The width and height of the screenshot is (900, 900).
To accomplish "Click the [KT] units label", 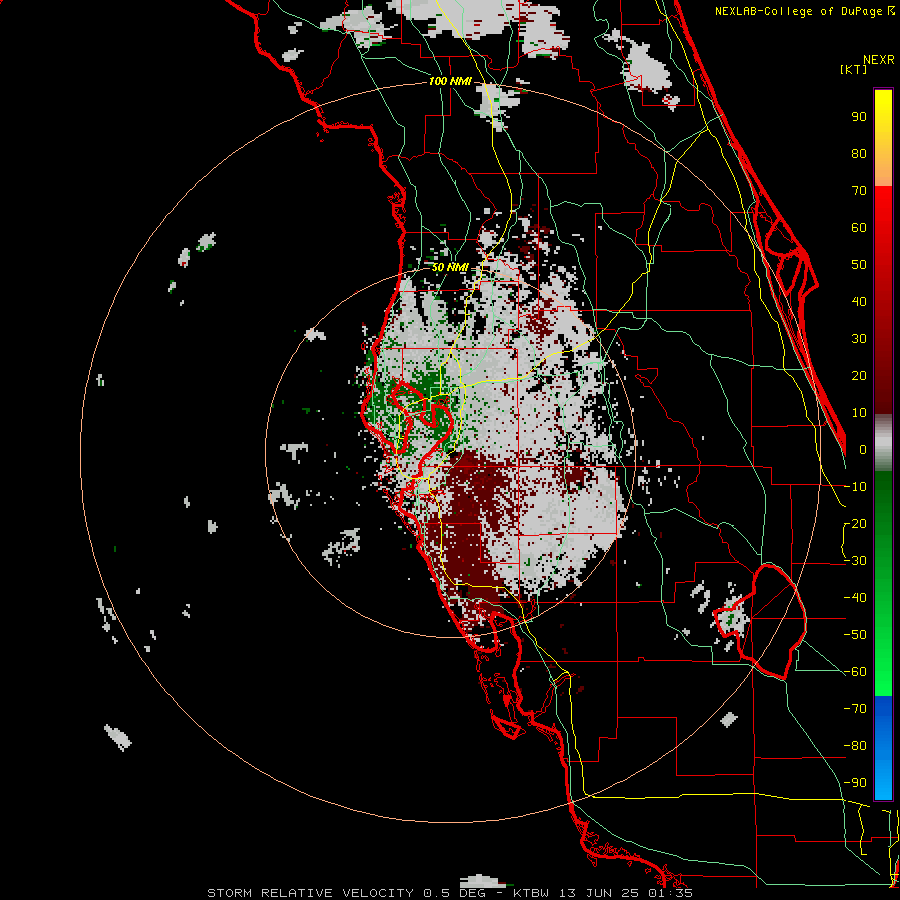I will tap(854, 69).
